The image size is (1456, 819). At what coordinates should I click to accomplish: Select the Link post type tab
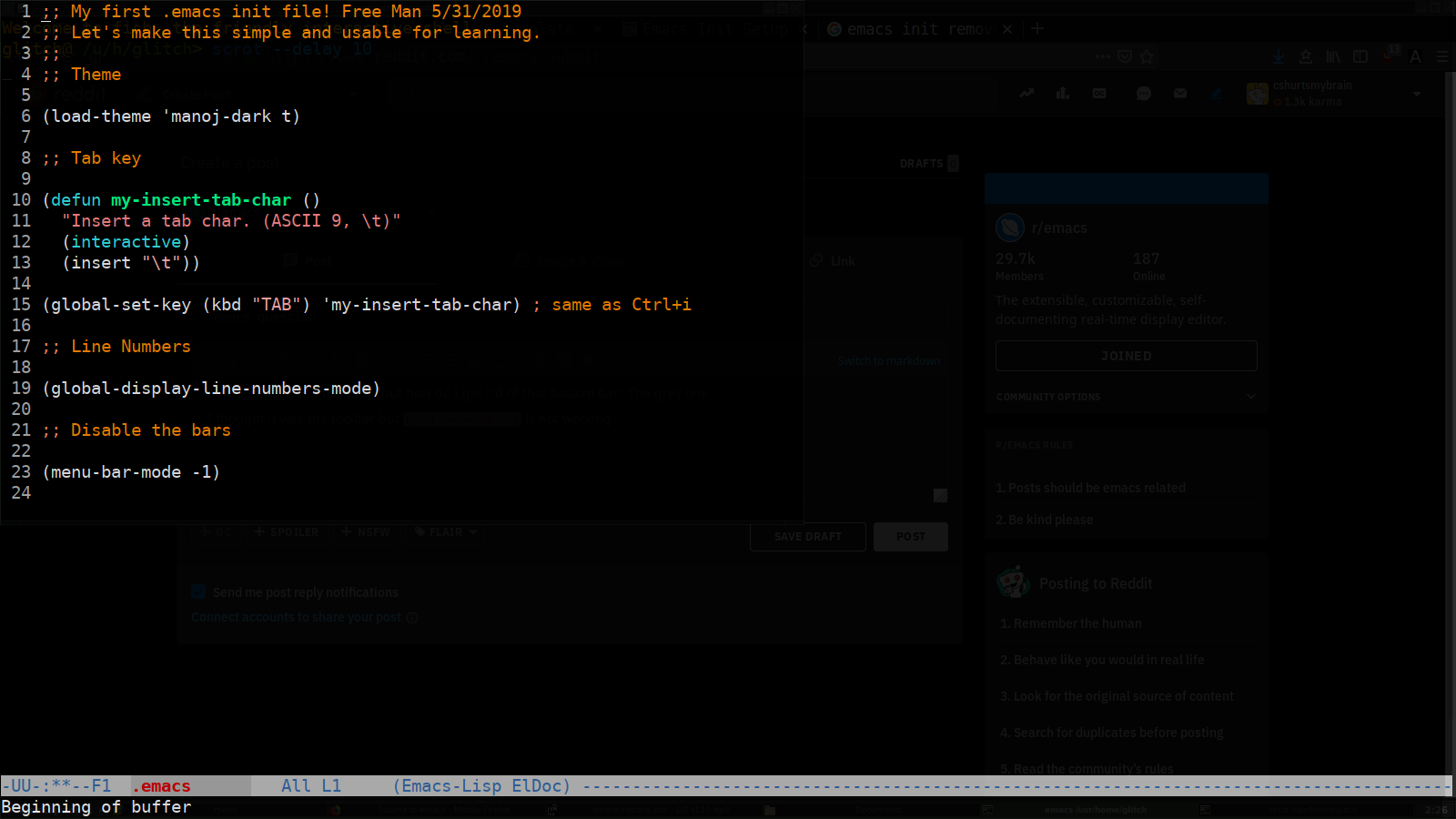point(834,261)
